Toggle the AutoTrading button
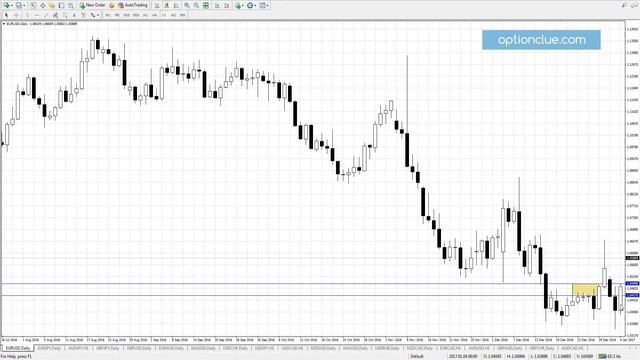 133,5
